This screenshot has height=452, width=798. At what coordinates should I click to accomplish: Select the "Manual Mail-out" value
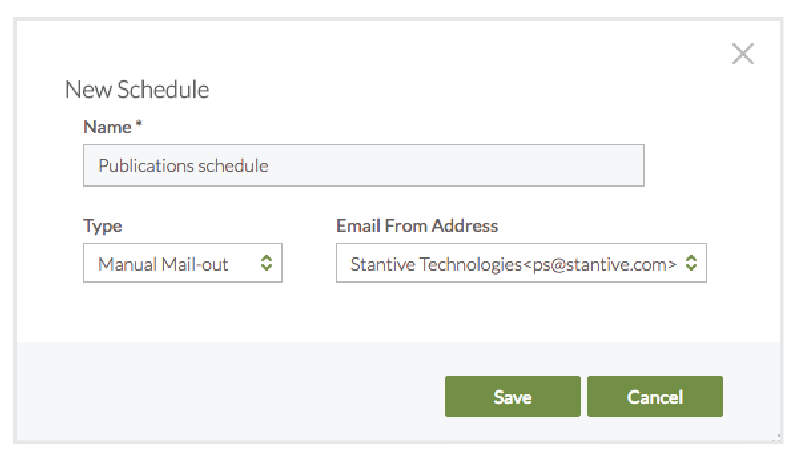click(164, 265)
